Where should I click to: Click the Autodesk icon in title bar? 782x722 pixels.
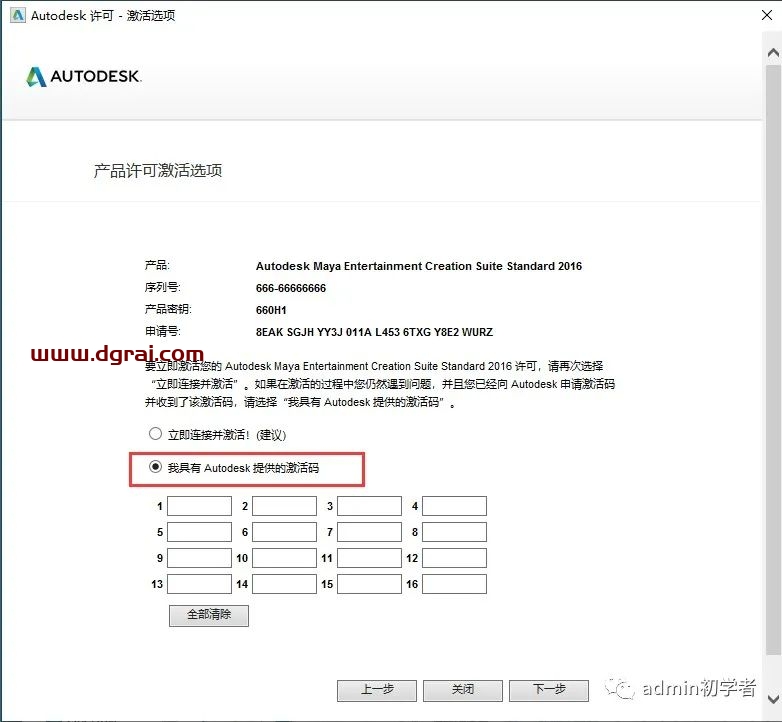pyautogui.click(x=17, y=15)
